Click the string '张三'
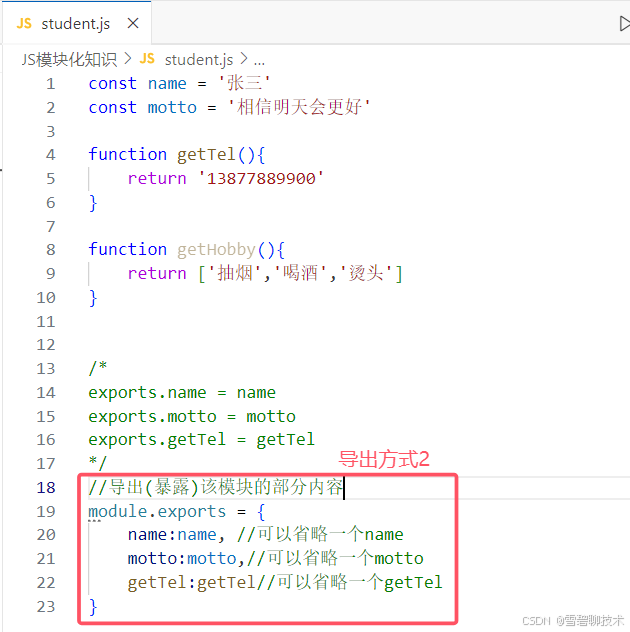The image size is (630, 632). (x=244, y=83)
